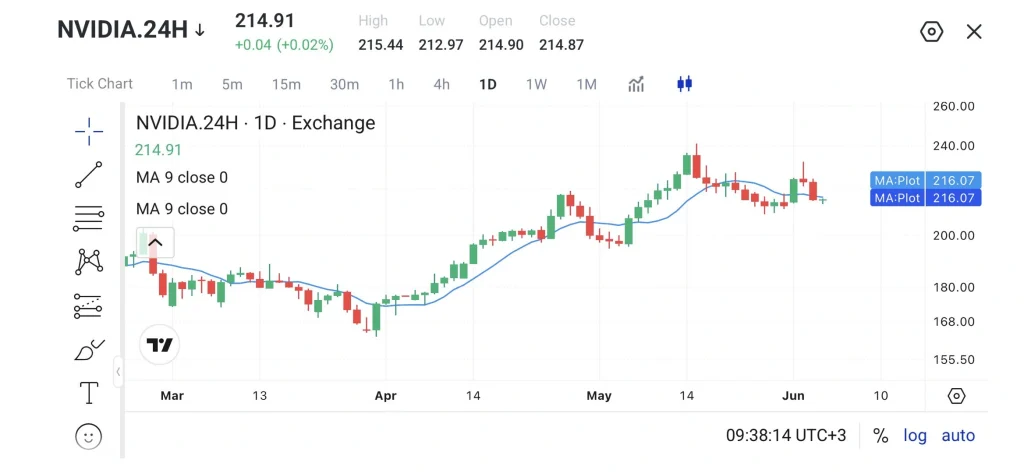Click the May date axis label

(x=599, y=396)
